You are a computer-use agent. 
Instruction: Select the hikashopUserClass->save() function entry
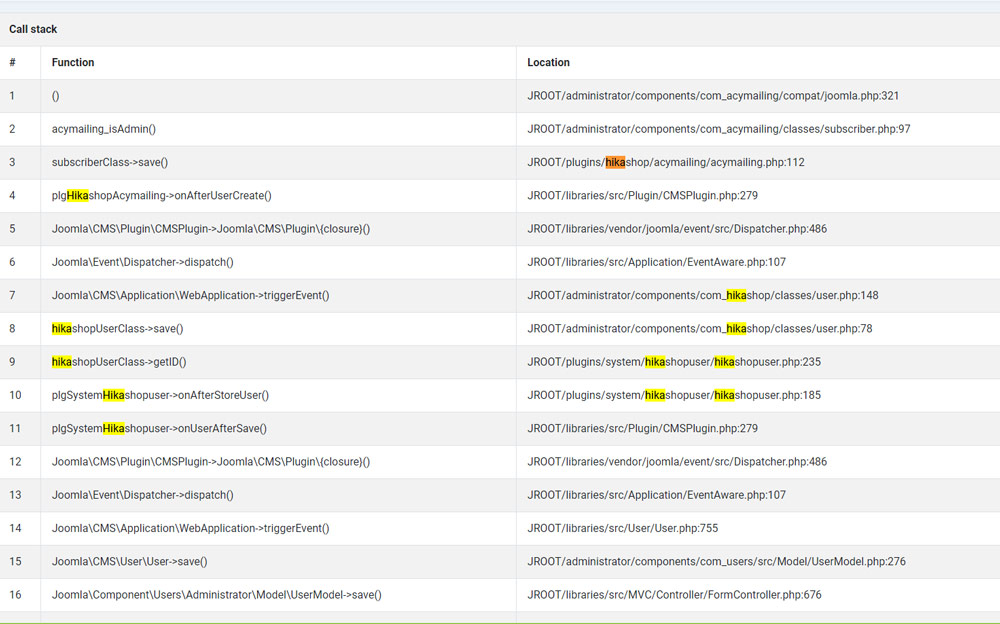click(117, 328)
